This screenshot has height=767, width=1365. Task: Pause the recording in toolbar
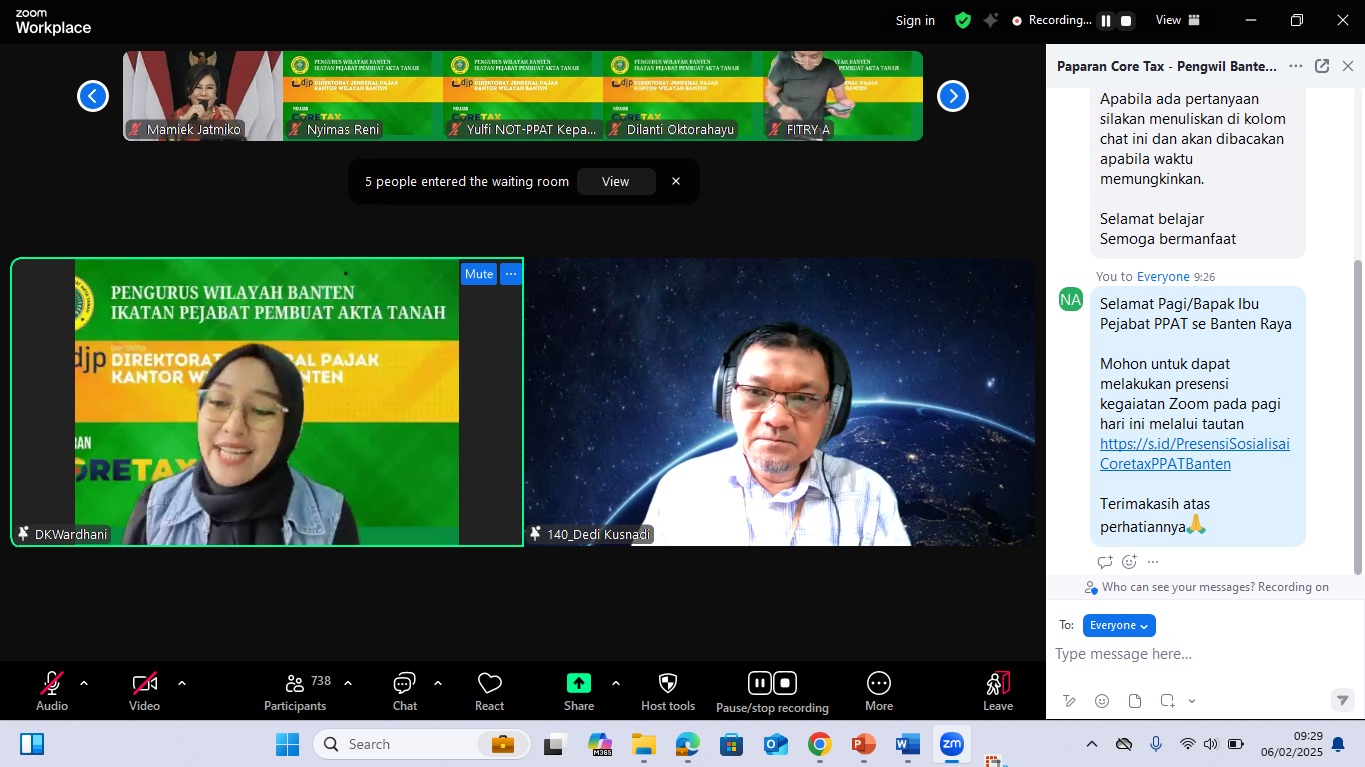(760, 683)
